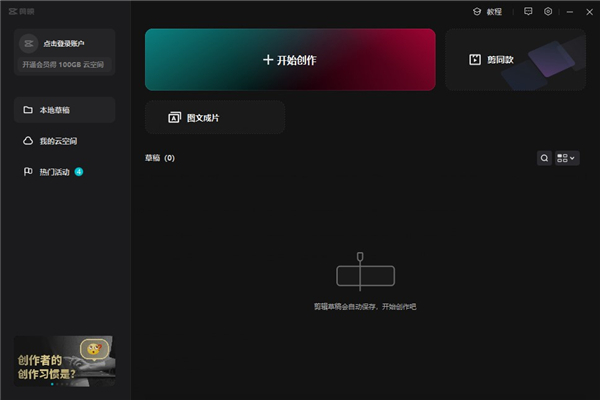Viewport: 600px width, 400px height.
Task: Open the 剪同款 template card
Action: (x=515, y=60)
